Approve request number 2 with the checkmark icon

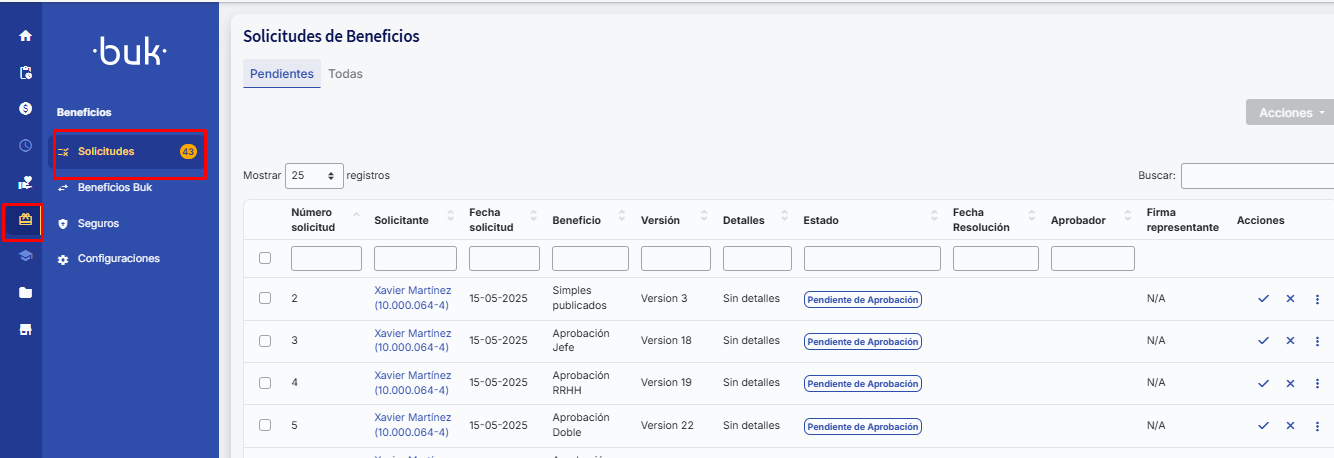point(1263,299)
